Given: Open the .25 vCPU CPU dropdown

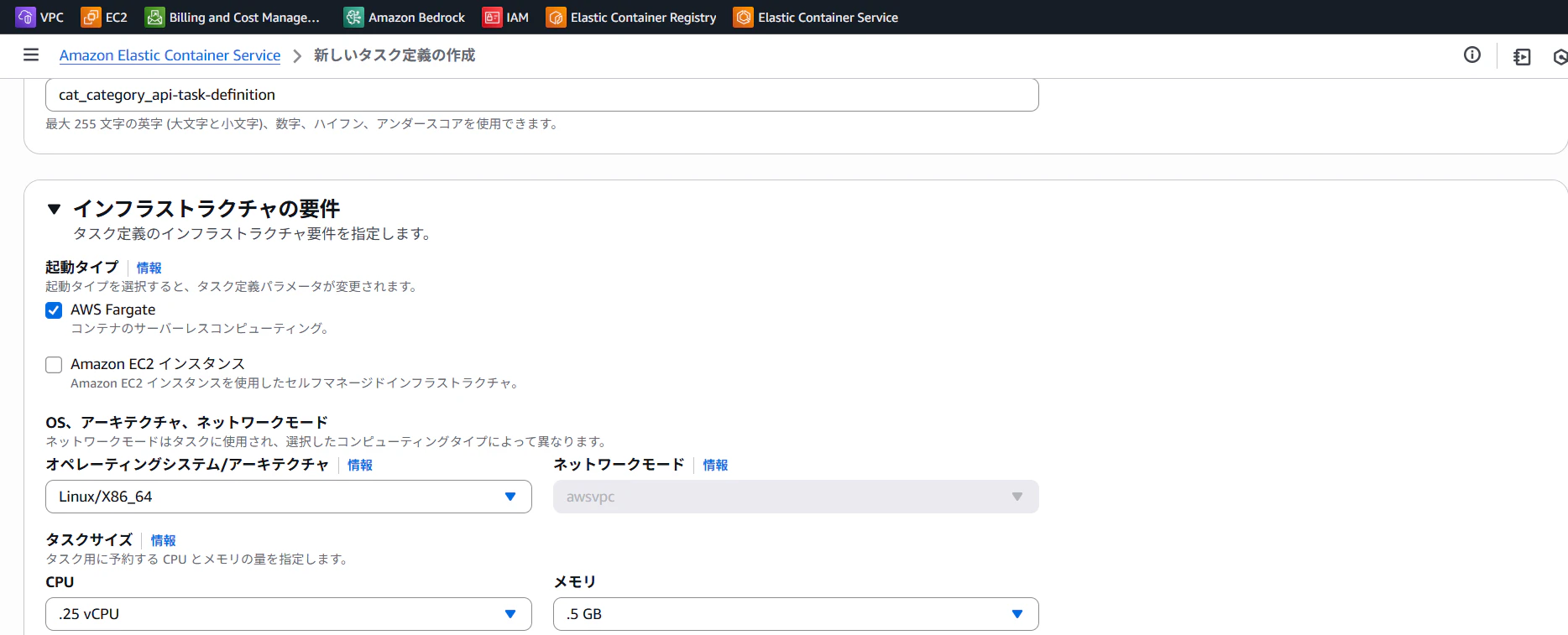Looking at the screenshot, I should point(289,614).
